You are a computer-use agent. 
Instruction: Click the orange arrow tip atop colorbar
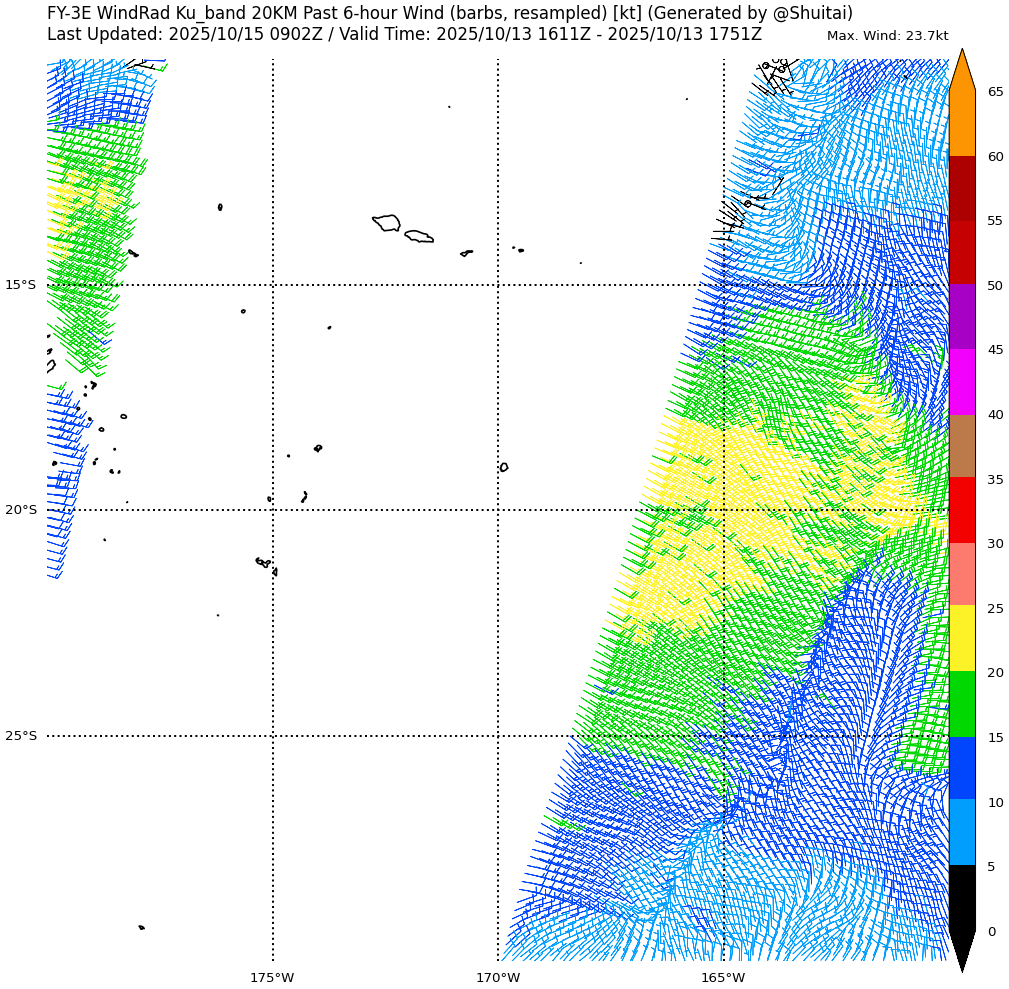click(962, 72)
